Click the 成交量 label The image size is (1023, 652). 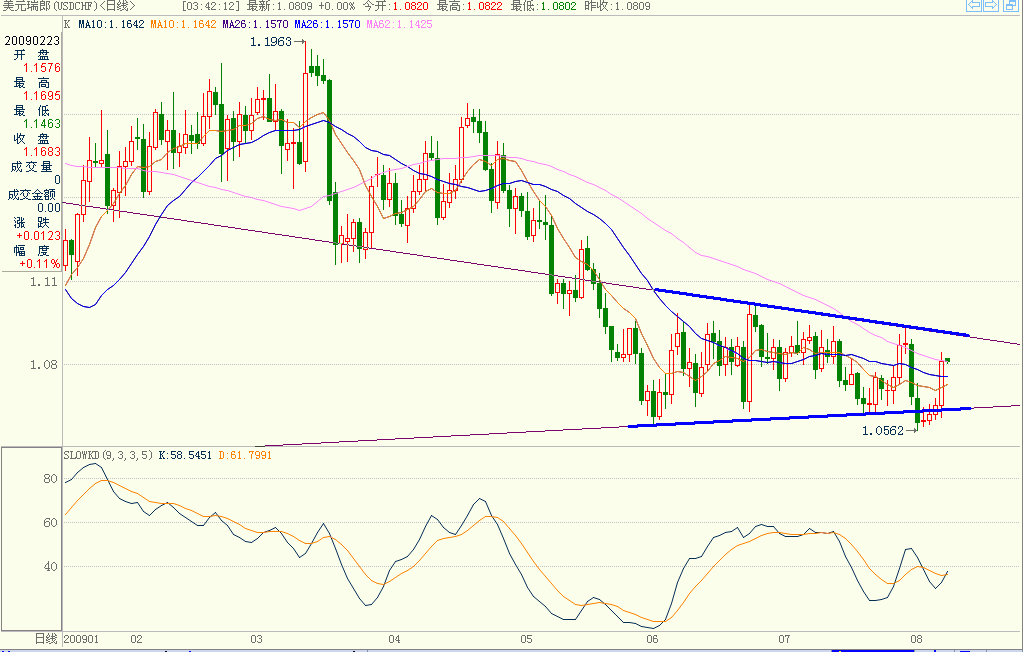pos(31,166)
